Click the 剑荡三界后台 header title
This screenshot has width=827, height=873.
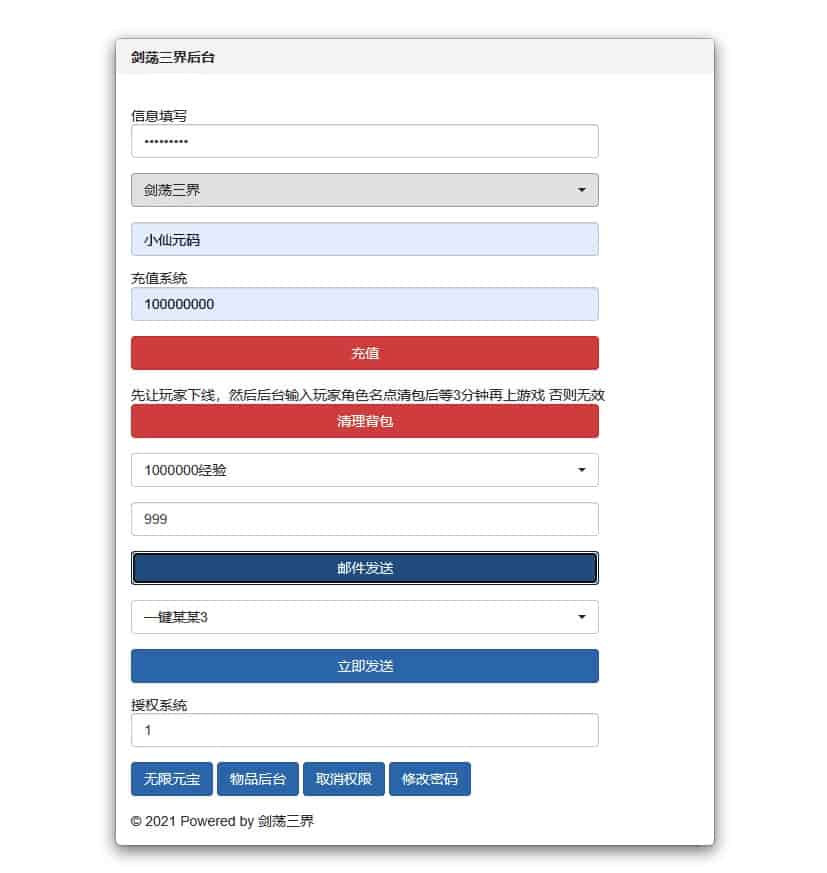point(173,57)
